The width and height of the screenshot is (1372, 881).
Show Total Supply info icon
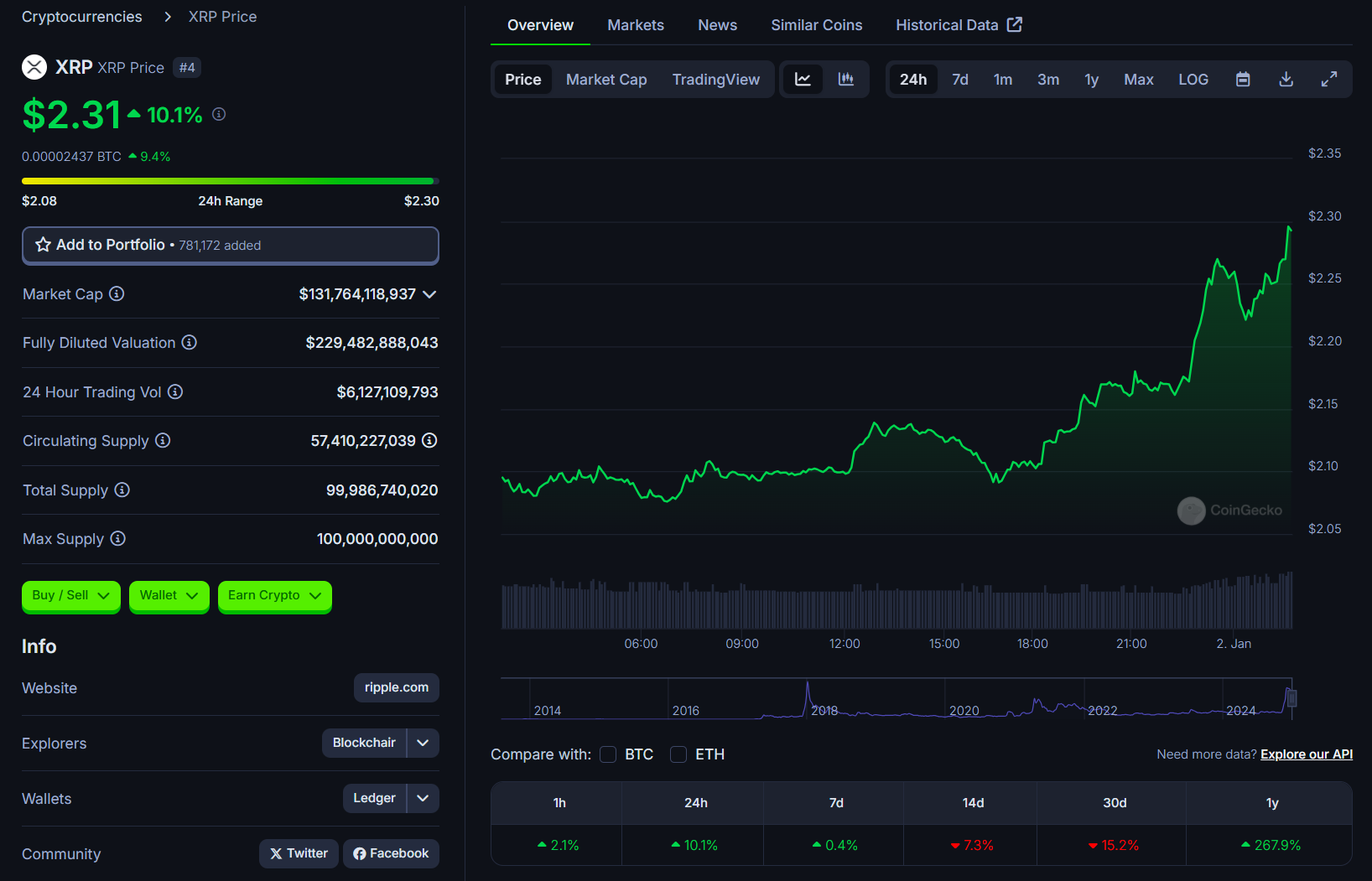pos(122,490)
